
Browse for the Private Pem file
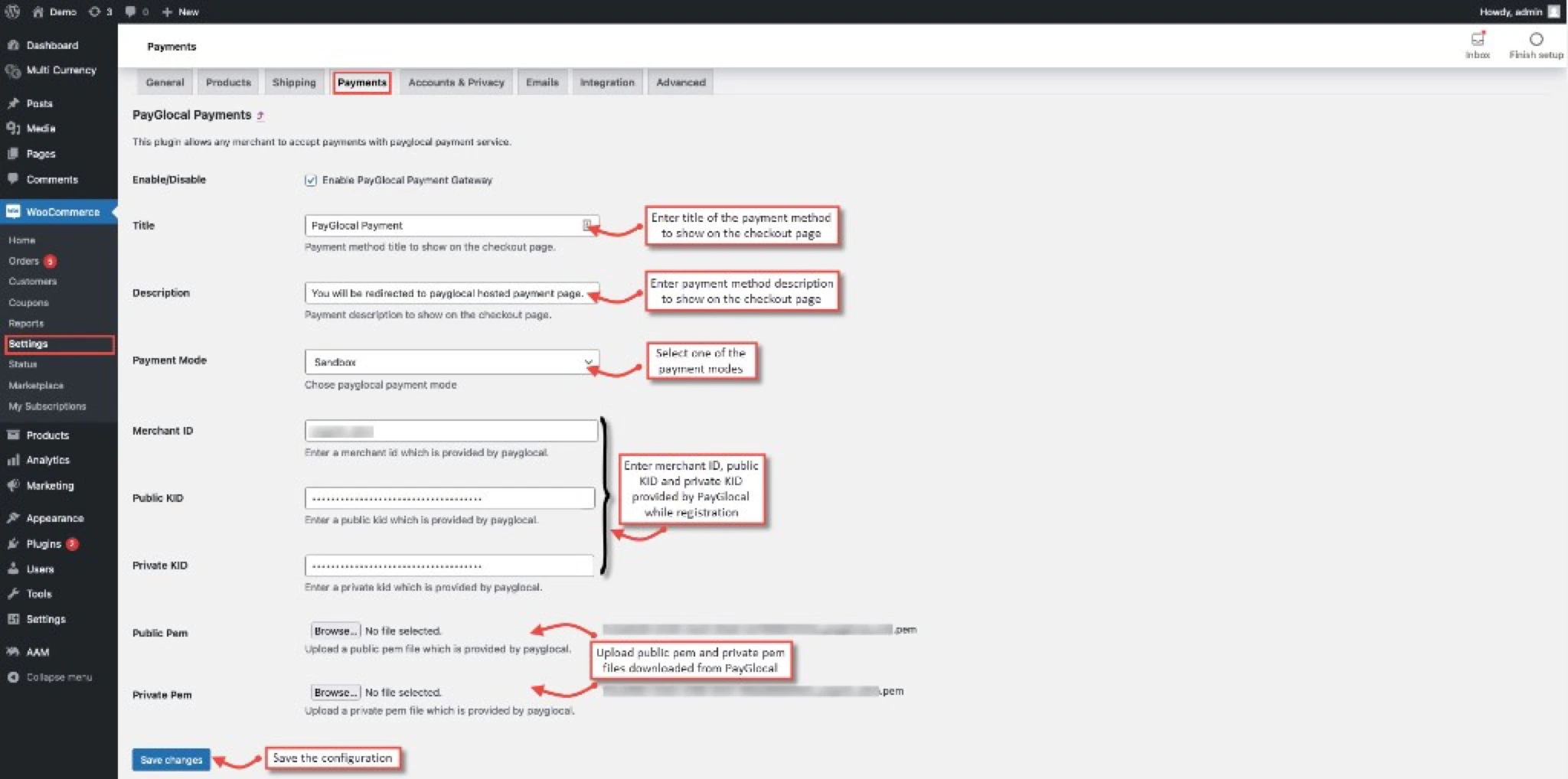(x=335, y=693)
